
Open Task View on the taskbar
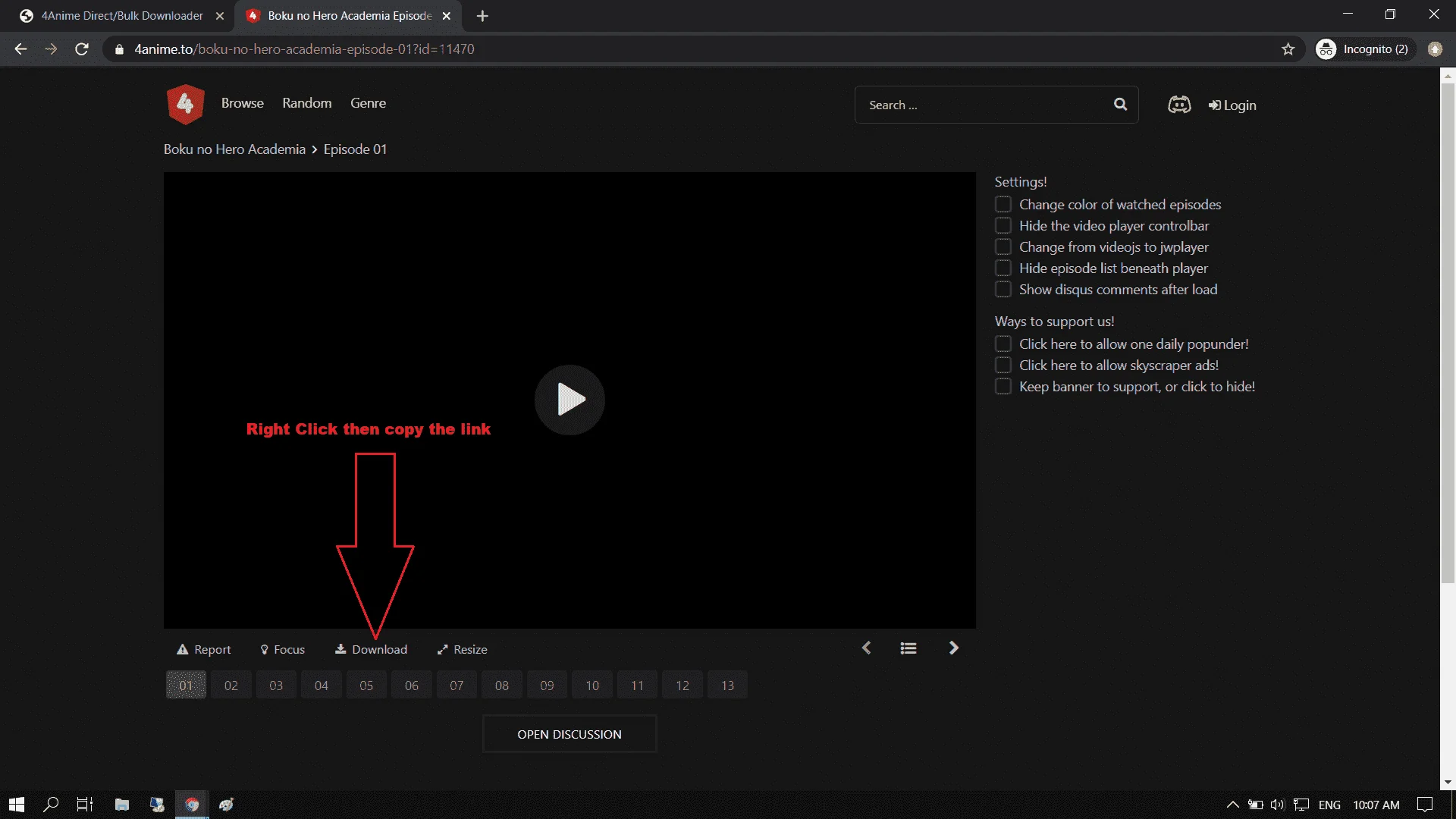[85, 805]
